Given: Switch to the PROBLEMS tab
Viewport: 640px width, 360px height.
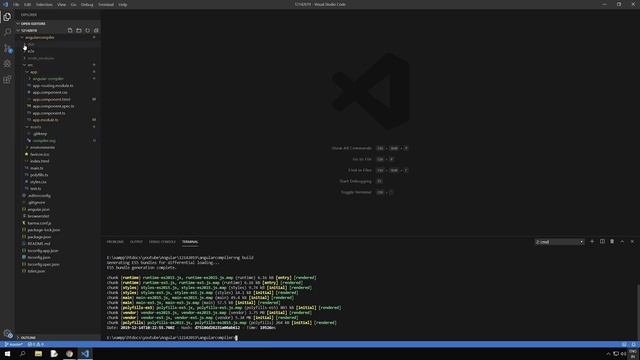Looking at the screenshot, I should 115,242.
